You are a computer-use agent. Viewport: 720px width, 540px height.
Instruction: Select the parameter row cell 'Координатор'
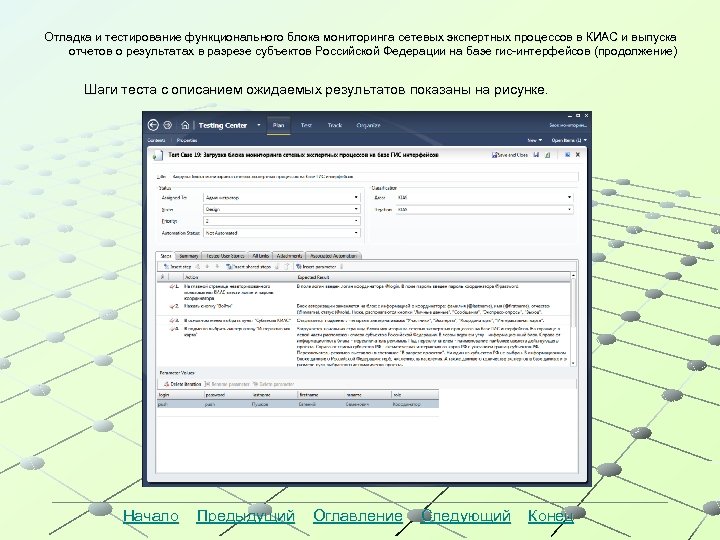point(415,405)
